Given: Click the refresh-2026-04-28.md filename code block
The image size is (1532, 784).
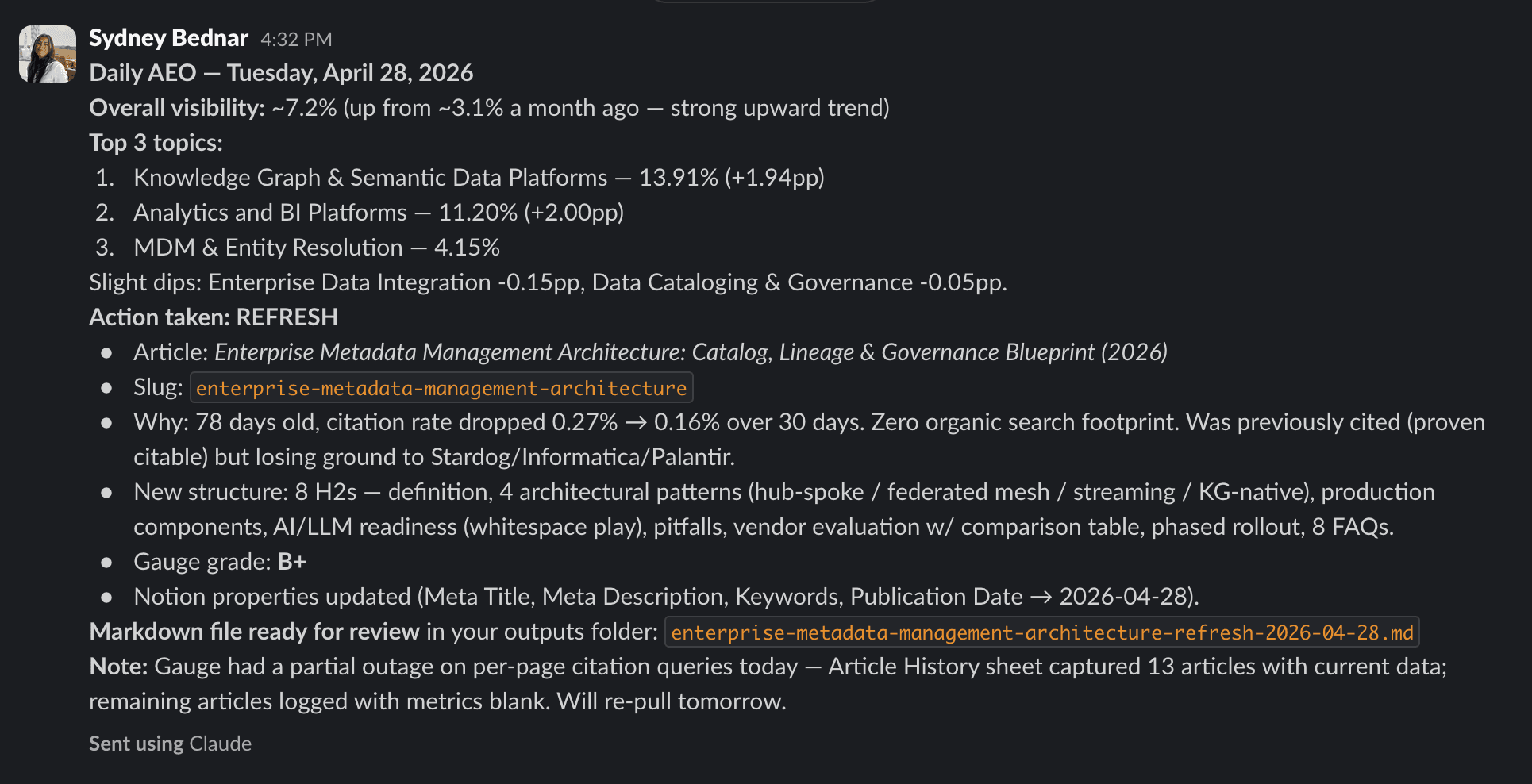Looking at the screenshot, I should click(1041, 632).
